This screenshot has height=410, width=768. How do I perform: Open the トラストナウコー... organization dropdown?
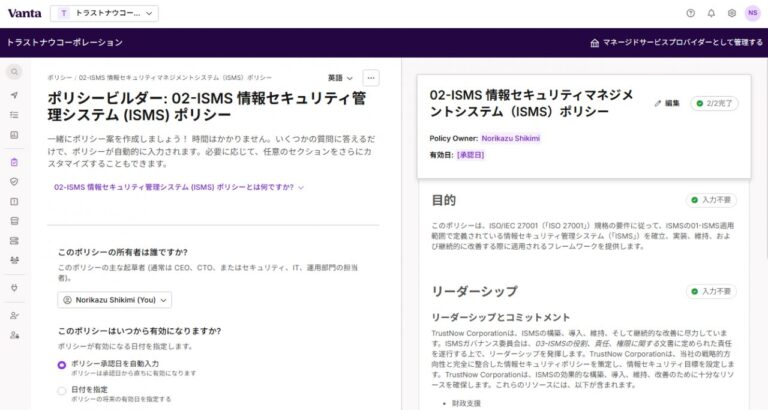104,13
